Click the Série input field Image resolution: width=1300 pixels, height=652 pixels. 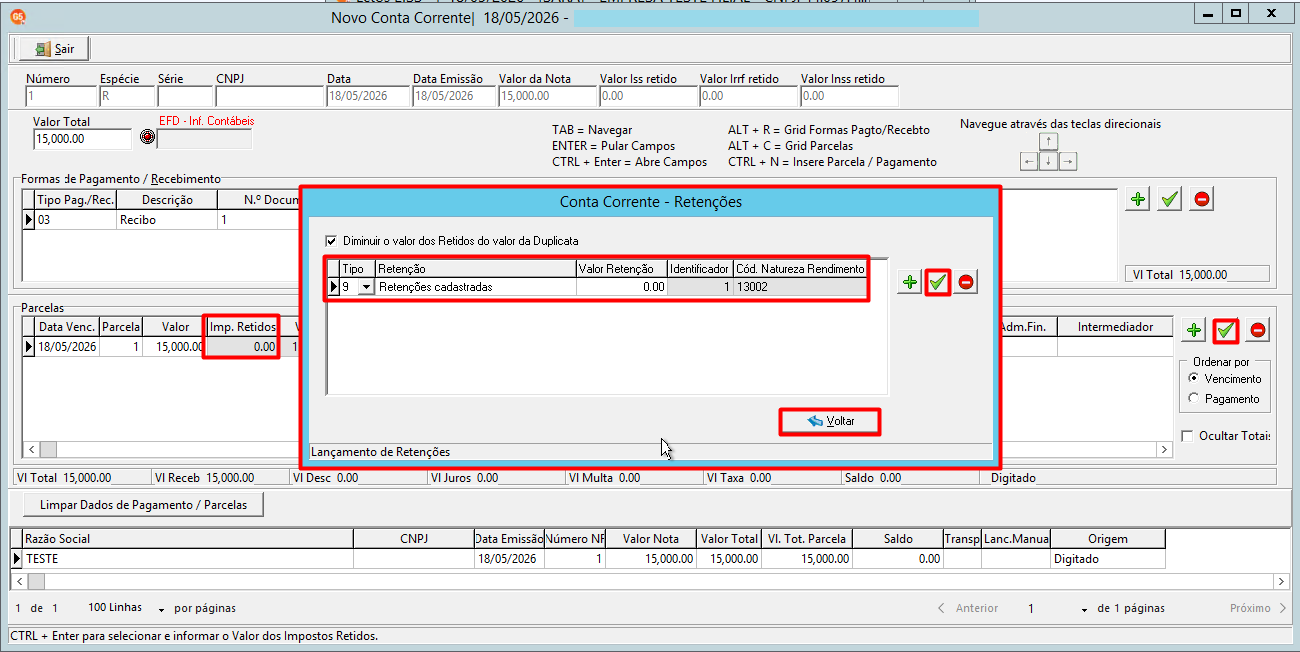coord(185,96)
